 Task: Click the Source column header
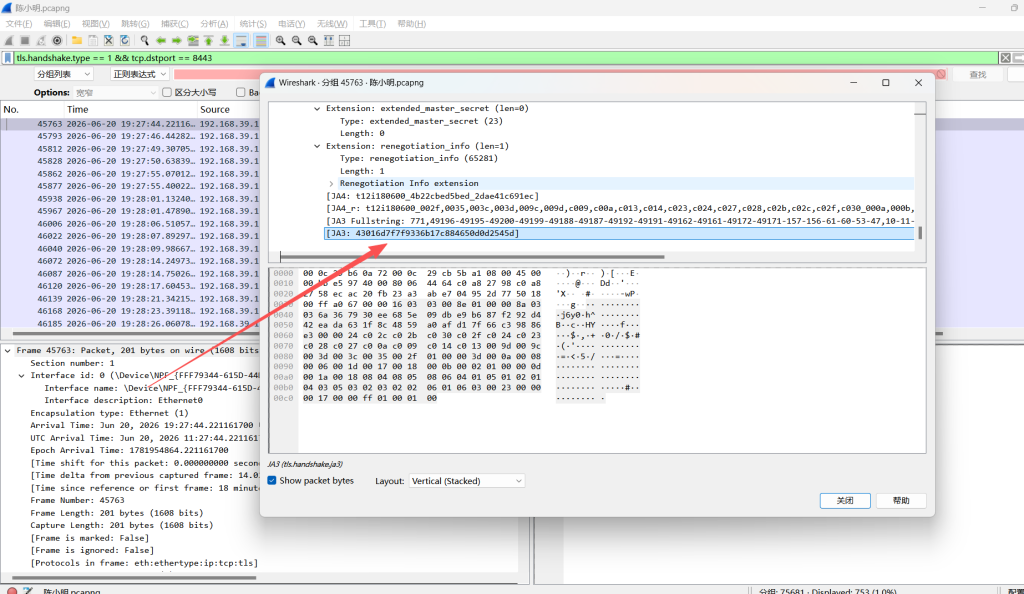click(x=229, y=110)
